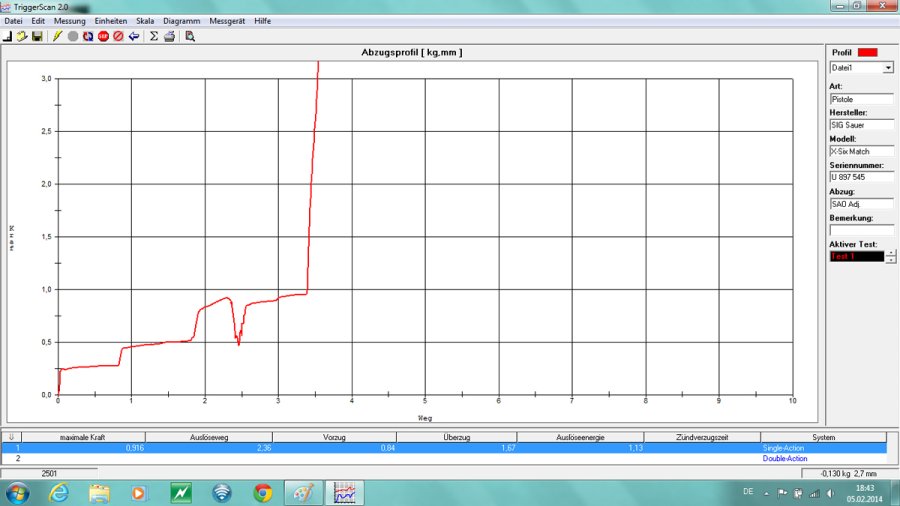Click the red circular cancel icon
This screenshot has width=900, height=506.
118,36
